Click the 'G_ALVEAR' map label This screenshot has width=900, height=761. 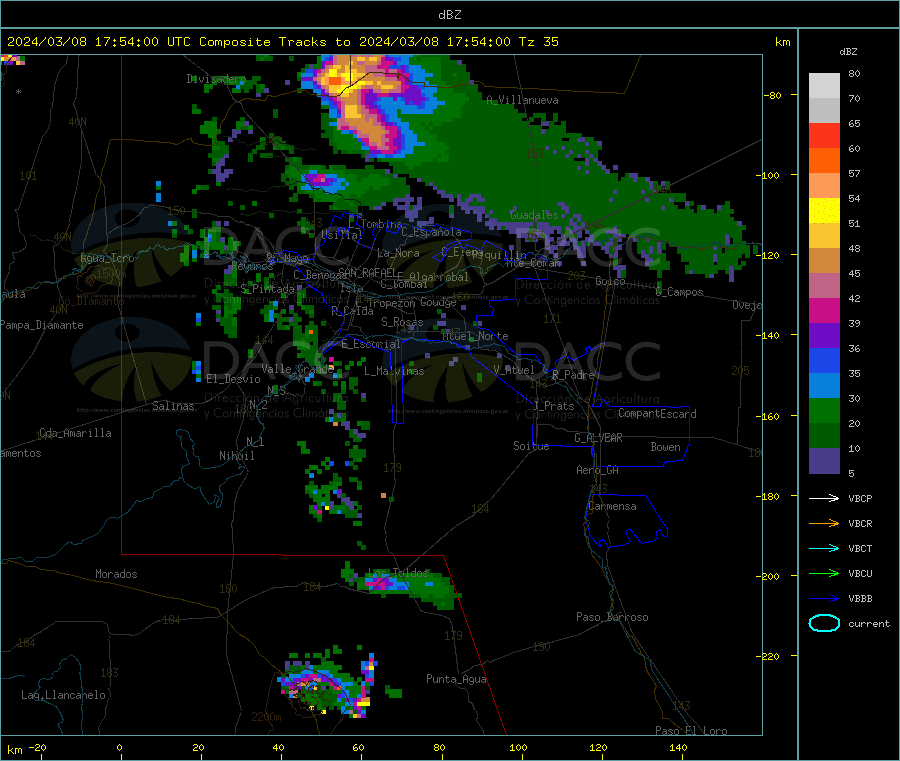click(x=598, y=438)
